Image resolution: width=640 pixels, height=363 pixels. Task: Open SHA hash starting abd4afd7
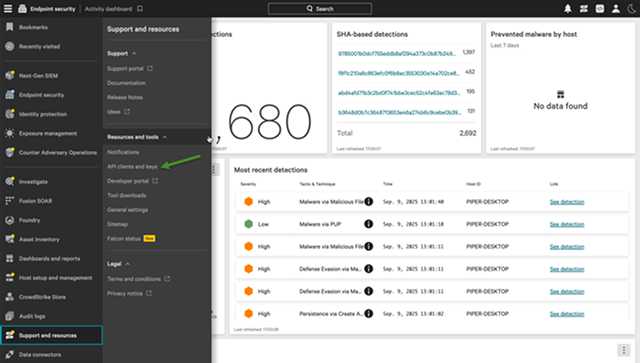coord(399,93)
